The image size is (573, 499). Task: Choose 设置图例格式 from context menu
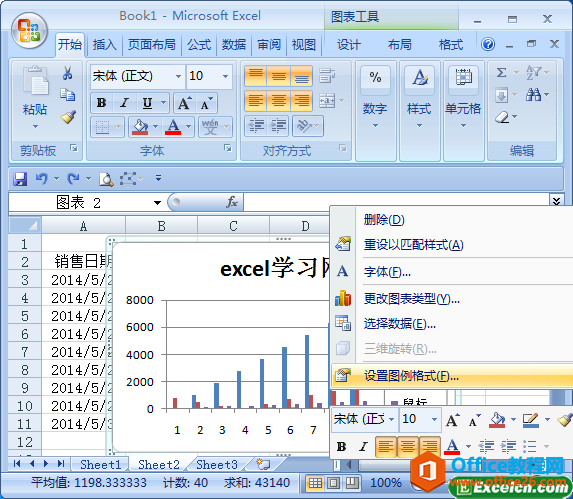[x=452, y=376]
